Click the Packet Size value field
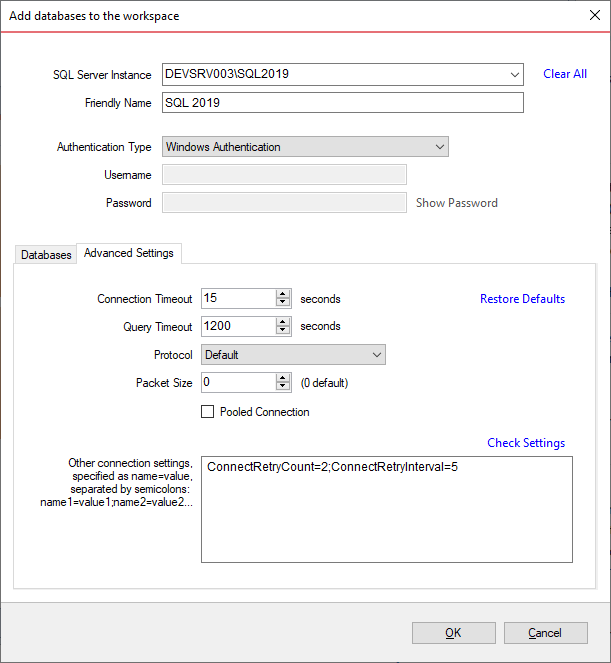Viewport: 611px width, 663px height. (238, 382)
